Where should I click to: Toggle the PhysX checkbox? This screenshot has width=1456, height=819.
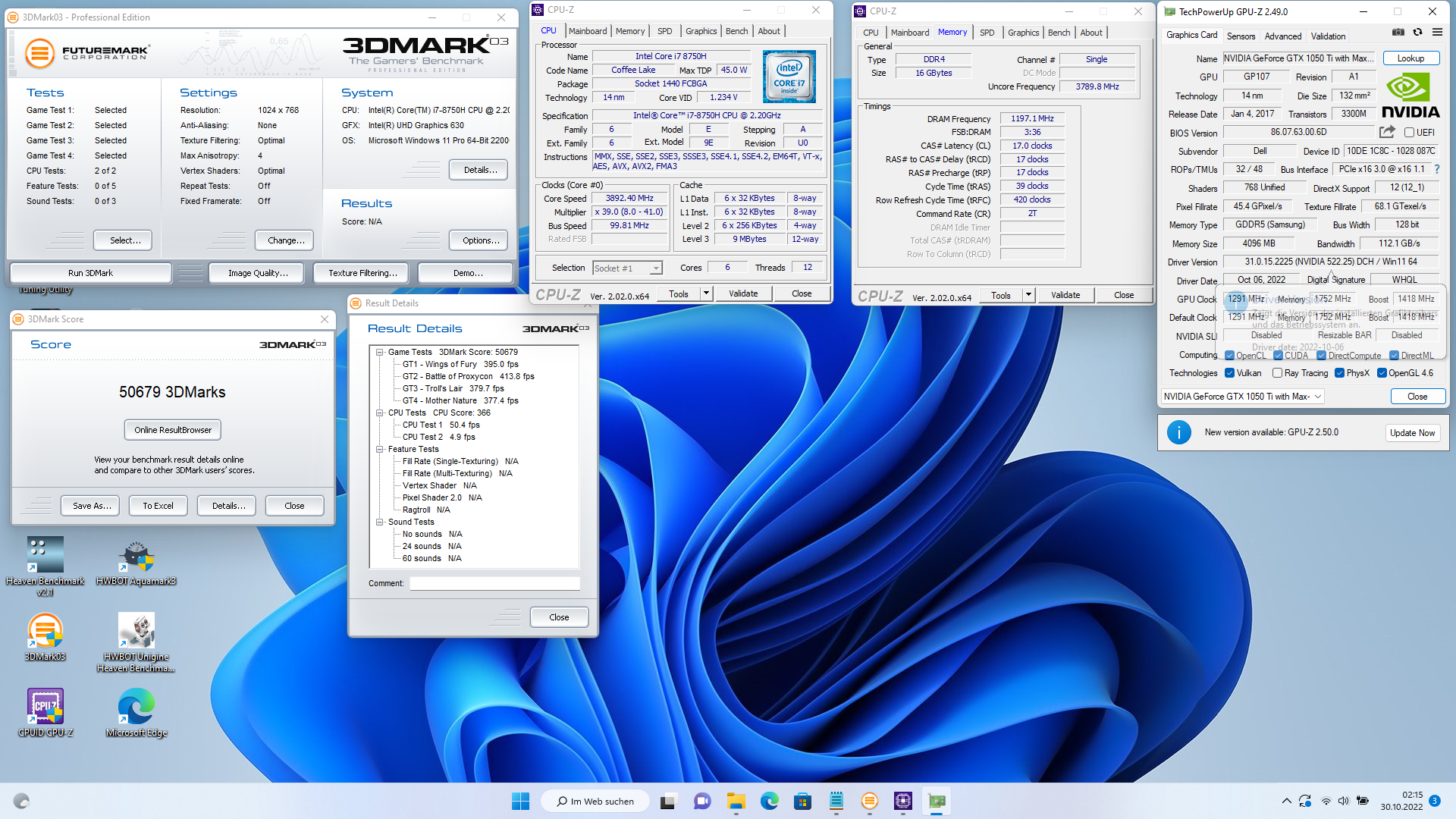pos(1339,373)
